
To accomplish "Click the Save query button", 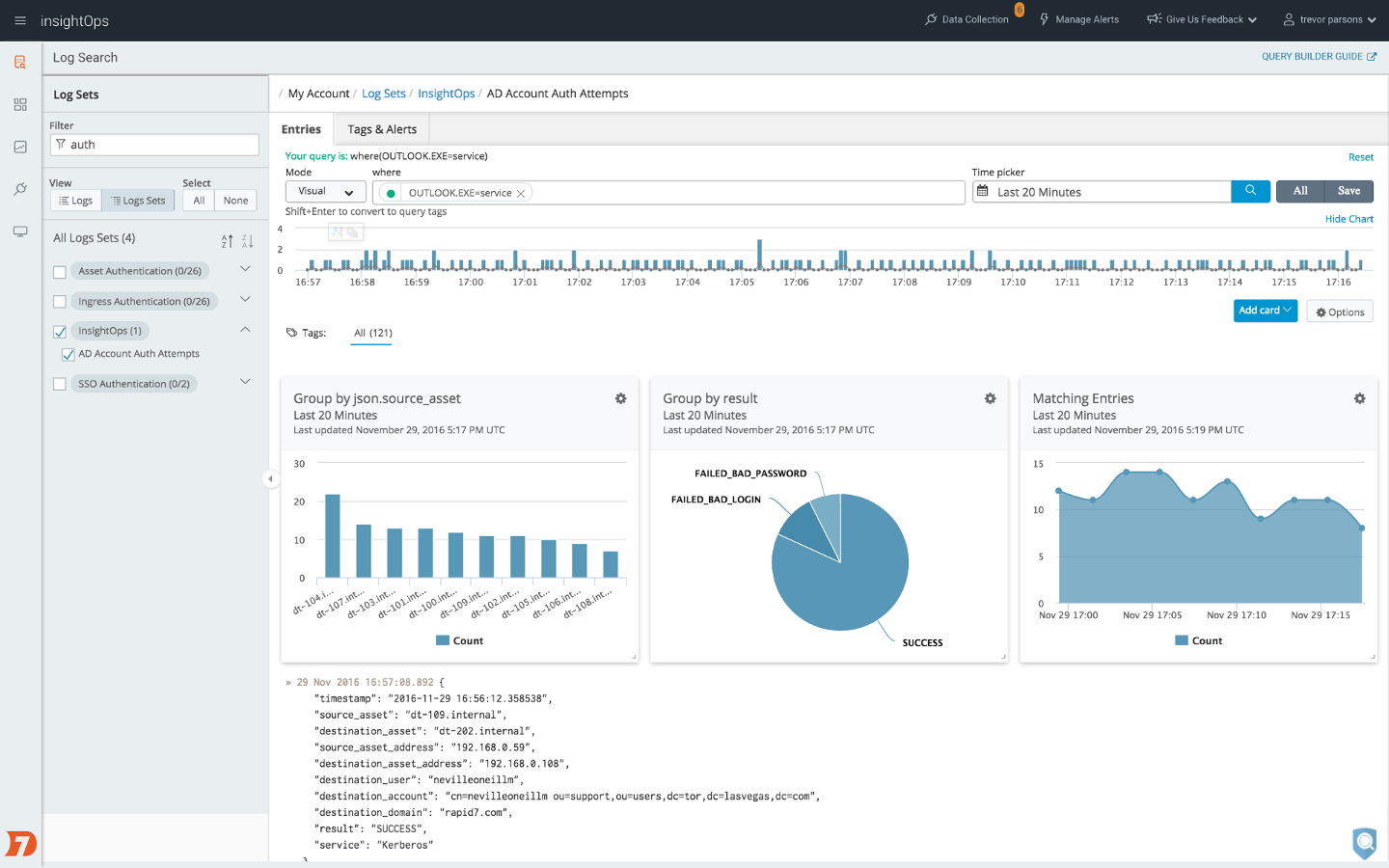I will [x=1348, y=191].
